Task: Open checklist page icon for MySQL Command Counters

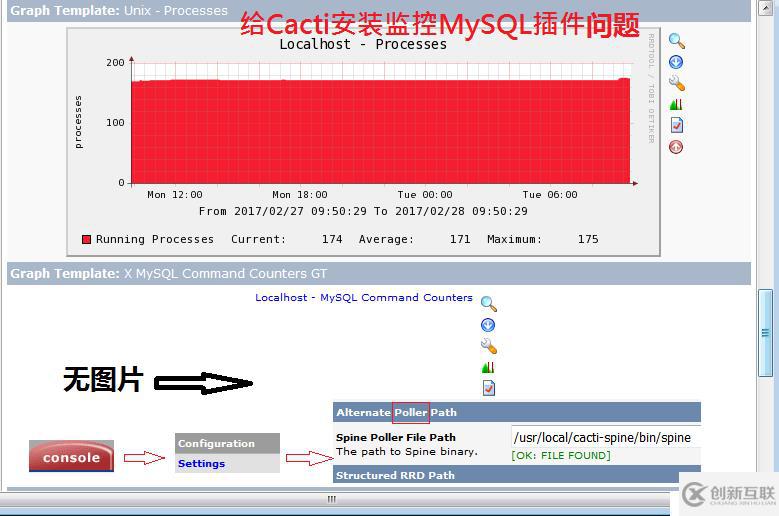Action: tap(489, 388)
